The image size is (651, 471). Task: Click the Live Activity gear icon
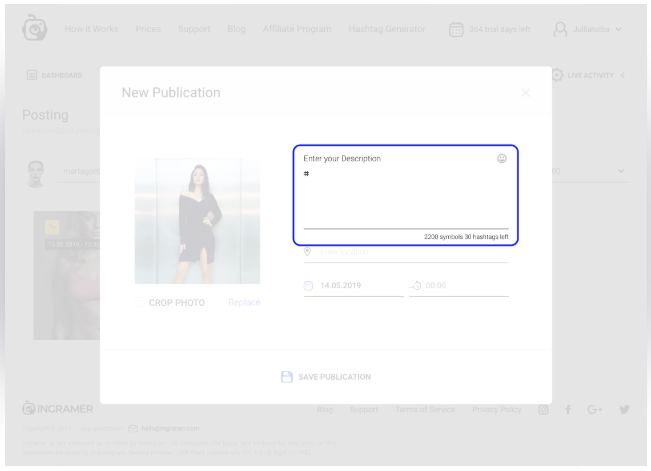pyautogui.click(x=558, y=75)
